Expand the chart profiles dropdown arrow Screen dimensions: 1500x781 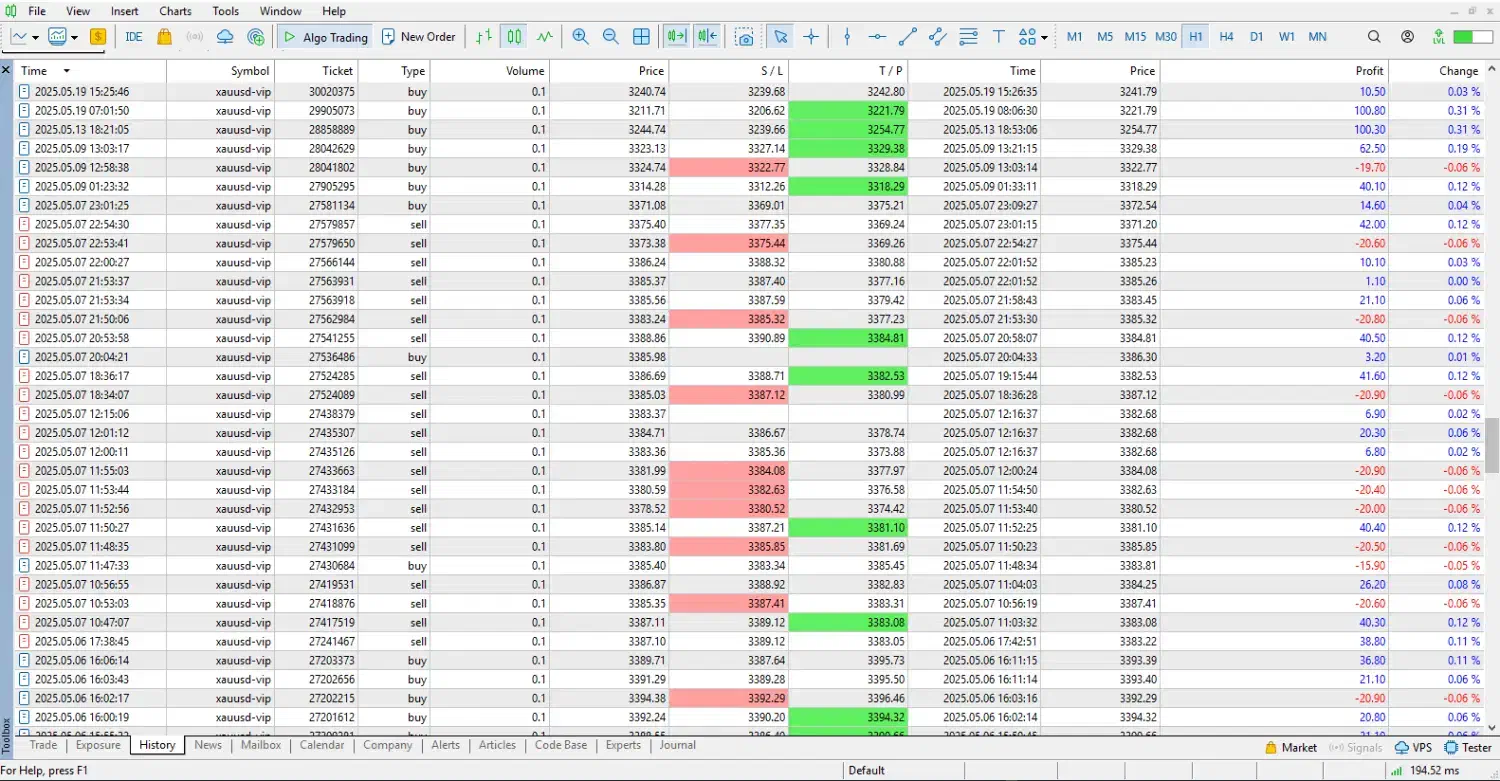tap(75, 38)
